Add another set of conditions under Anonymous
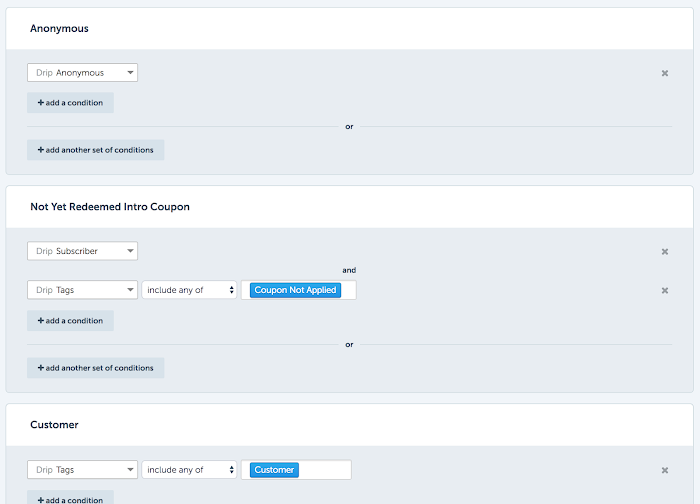This screenshot has width=700, height=504. point(96,150)
